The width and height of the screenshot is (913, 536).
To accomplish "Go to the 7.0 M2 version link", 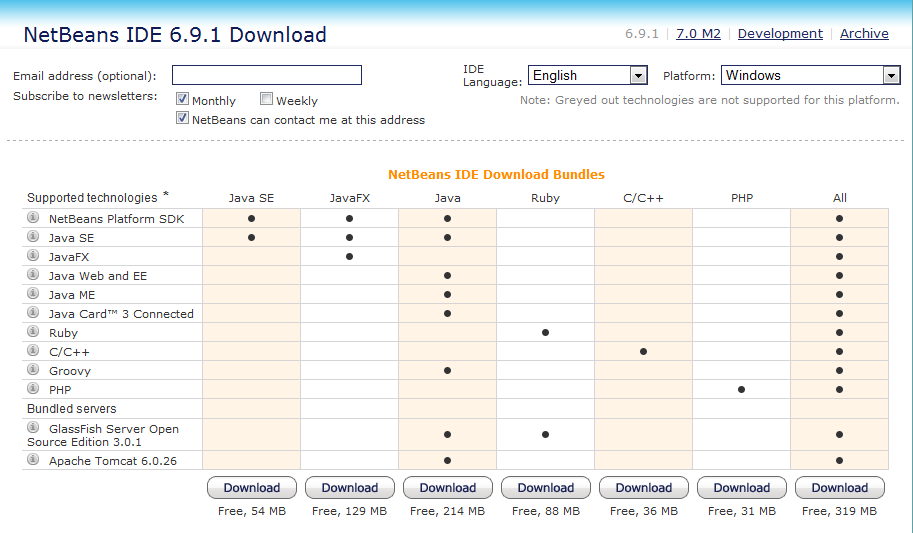I will pyautogui.click(x=698, y=33).
